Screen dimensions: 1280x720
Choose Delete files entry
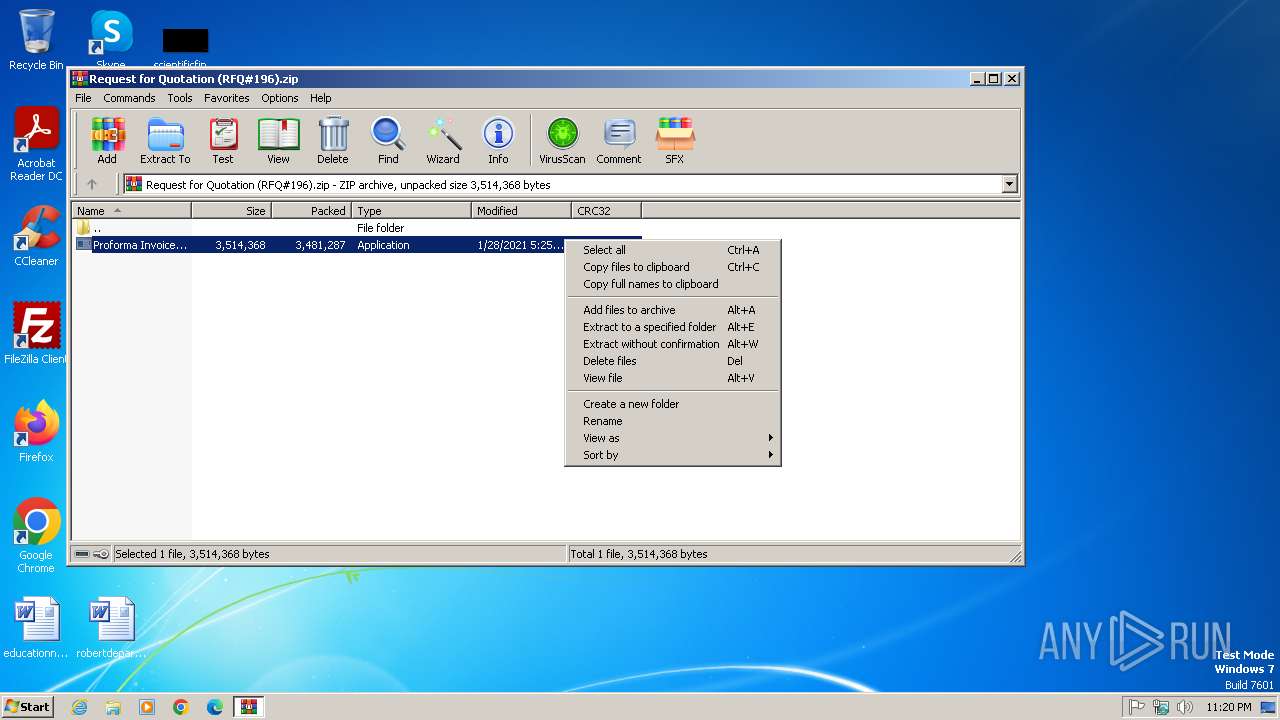click(x=673, y=361)
